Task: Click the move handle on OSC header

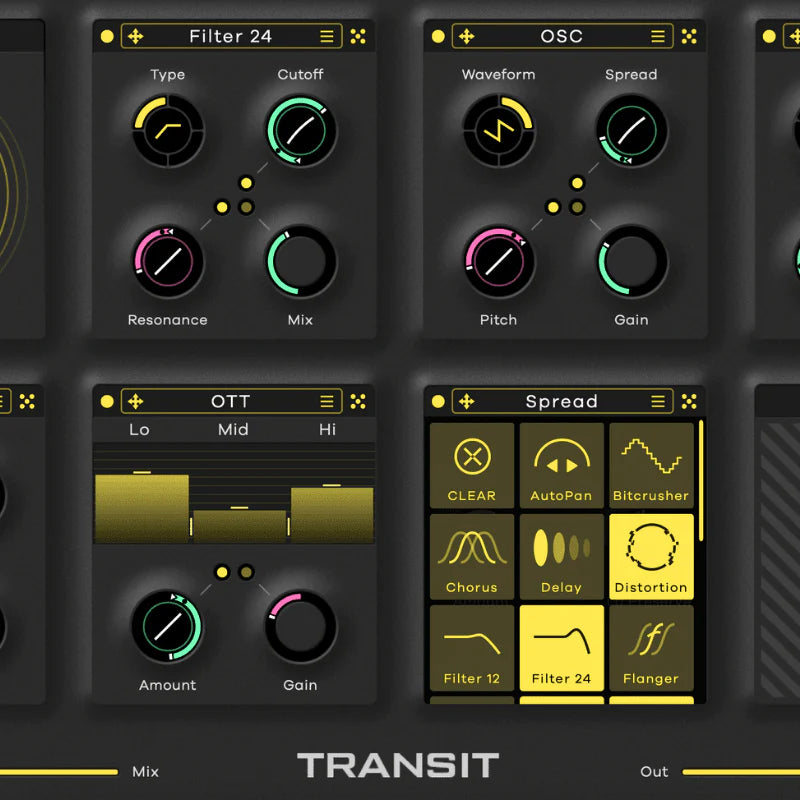Action: [x=467, y=36]
